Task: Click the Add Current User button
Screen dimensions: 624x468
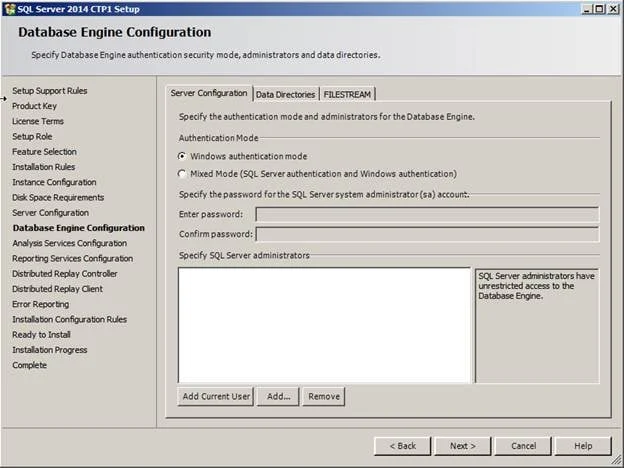Action: 216,396
